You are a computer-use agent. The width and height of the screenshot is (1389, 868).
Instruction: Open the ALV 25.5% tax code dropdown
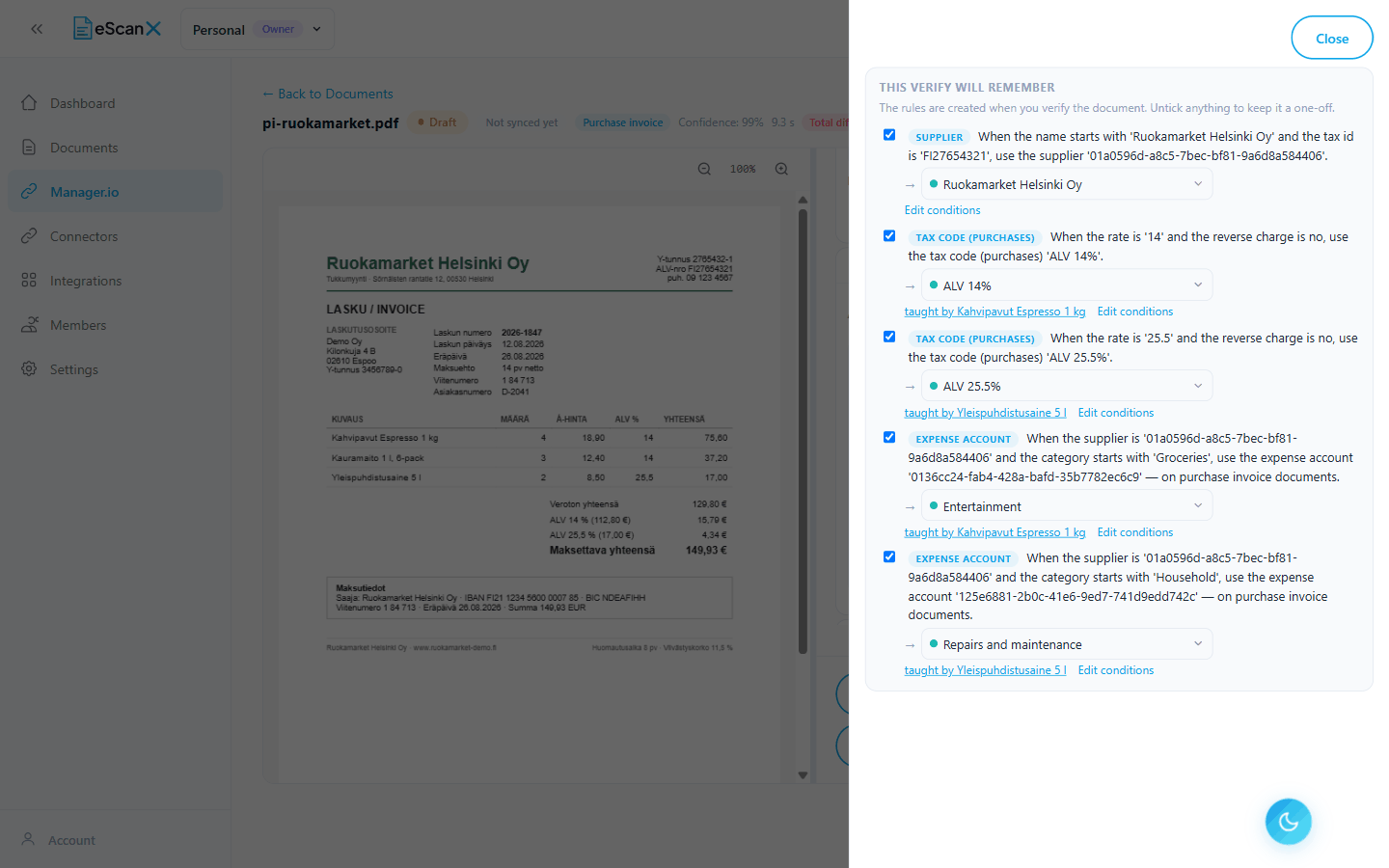click(1067, 386)
